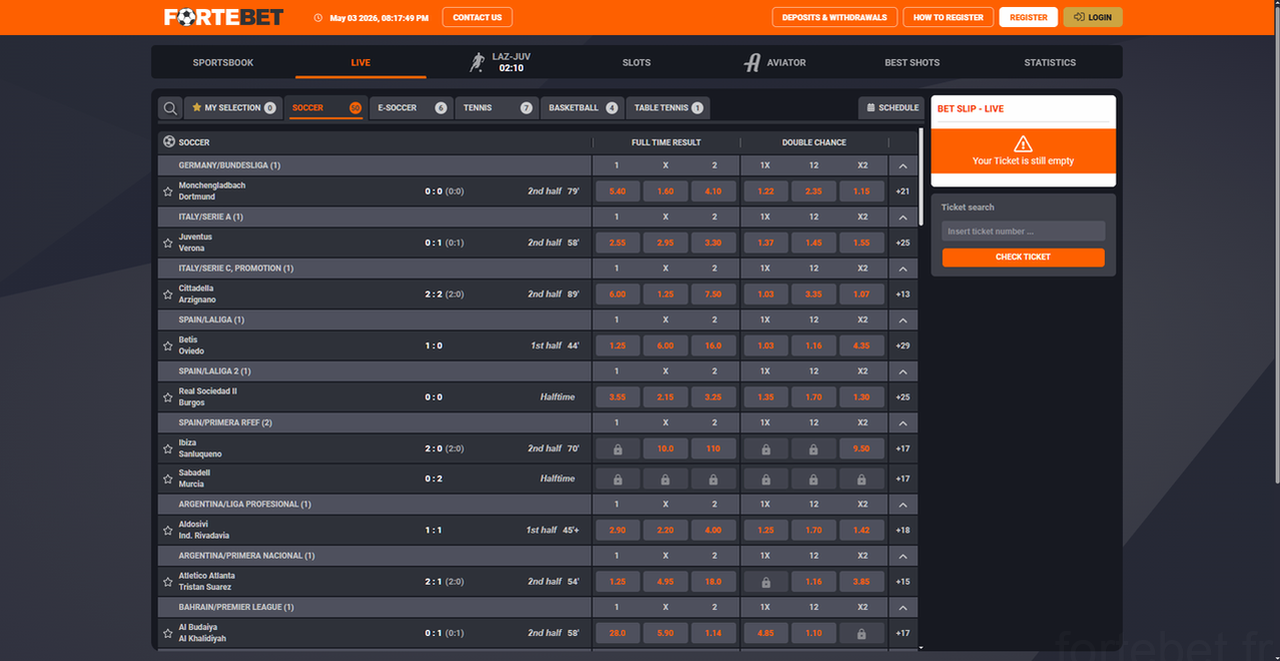Pick 1.70 double chance 12 for Real Sociedad II
The height and width of the screenshot is (661, 1280).
[x=814, y=397]
